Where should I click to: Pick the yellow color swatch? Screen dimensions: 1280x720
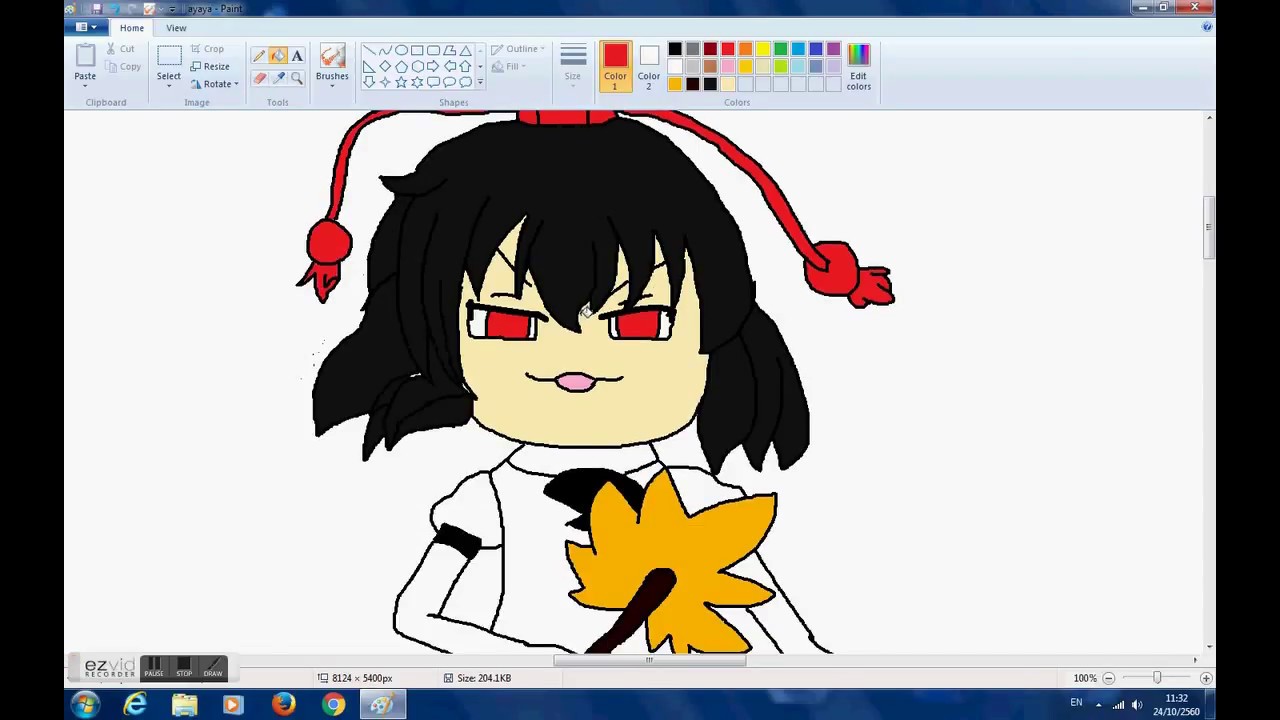coord(763,50)
